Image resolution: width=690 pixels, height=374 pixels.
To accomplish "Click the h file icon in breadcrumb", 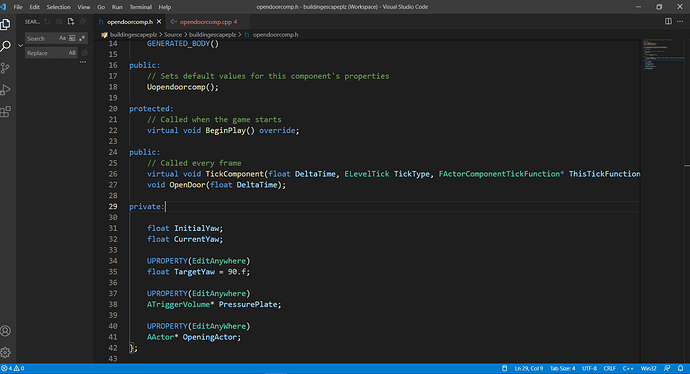I will point(247,34).
